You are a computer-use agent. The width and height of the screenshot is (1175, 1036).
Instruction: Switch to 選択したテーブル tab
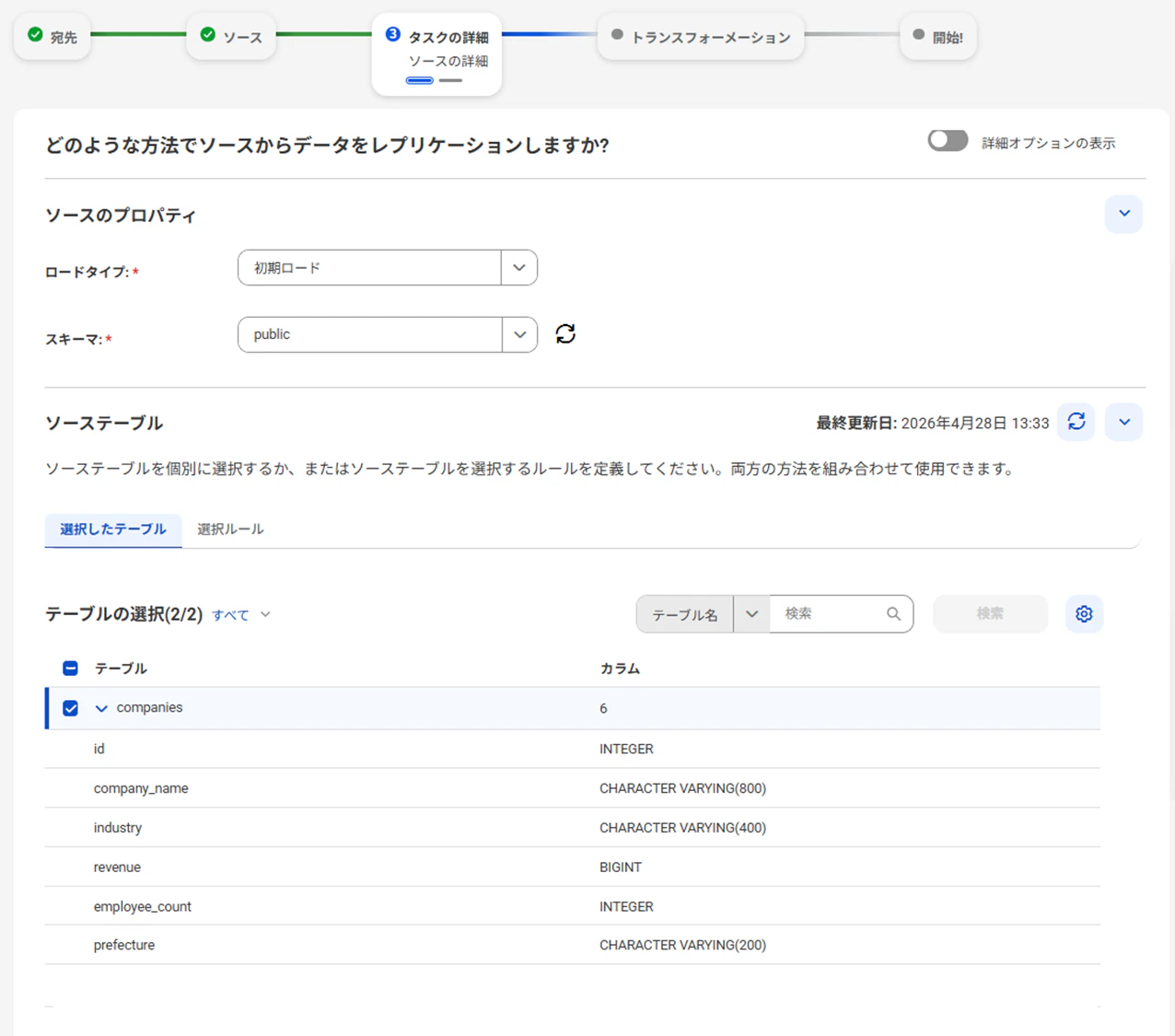113,530
